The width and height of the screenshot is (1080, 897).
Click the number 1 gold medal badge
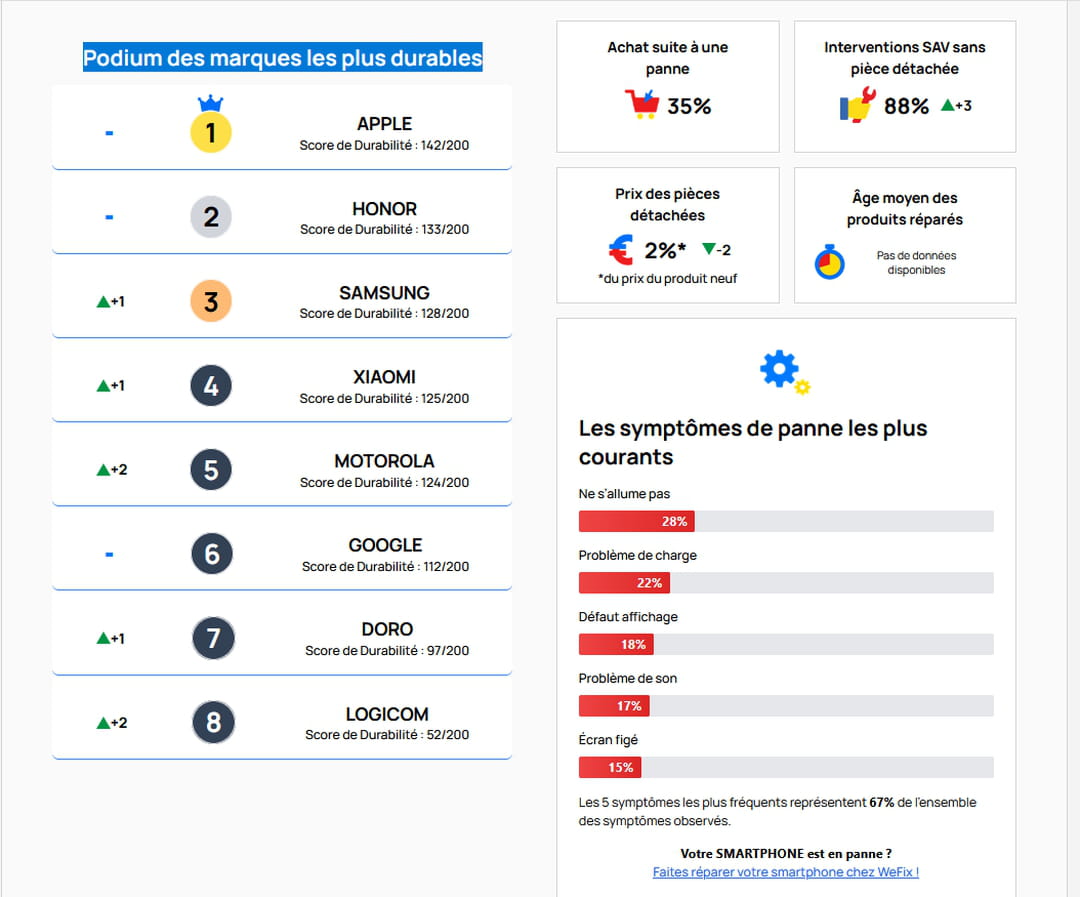[211, 132]
